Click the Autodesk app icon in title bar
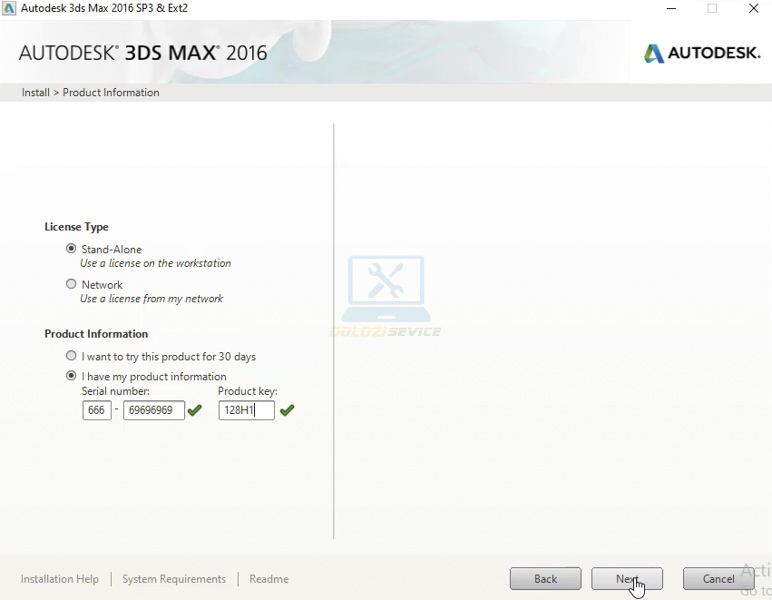This screenshot has height=600, width=772. [x=9, y=8]
